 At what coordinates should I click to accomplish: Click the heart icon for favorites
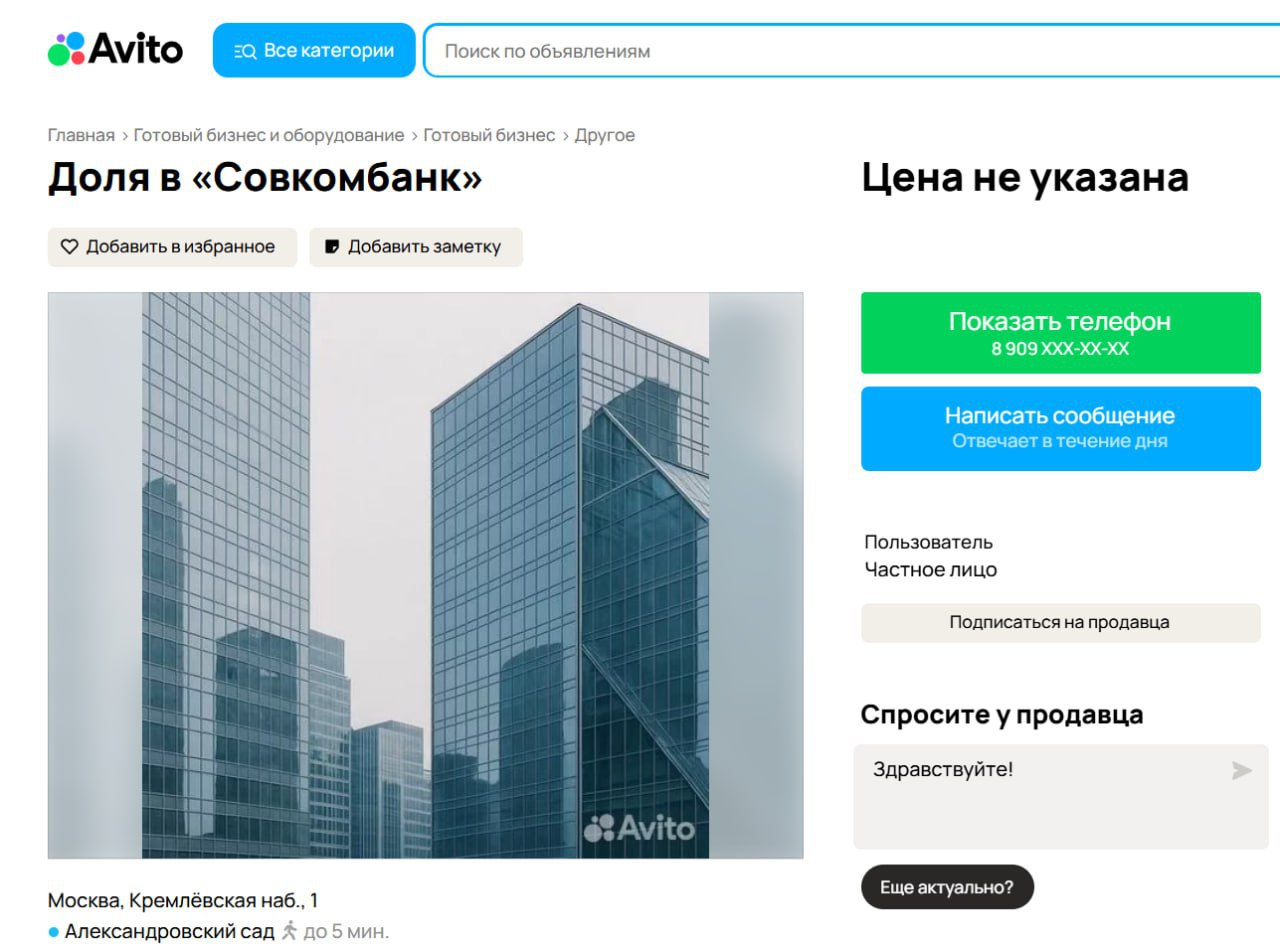pos(70,247)
